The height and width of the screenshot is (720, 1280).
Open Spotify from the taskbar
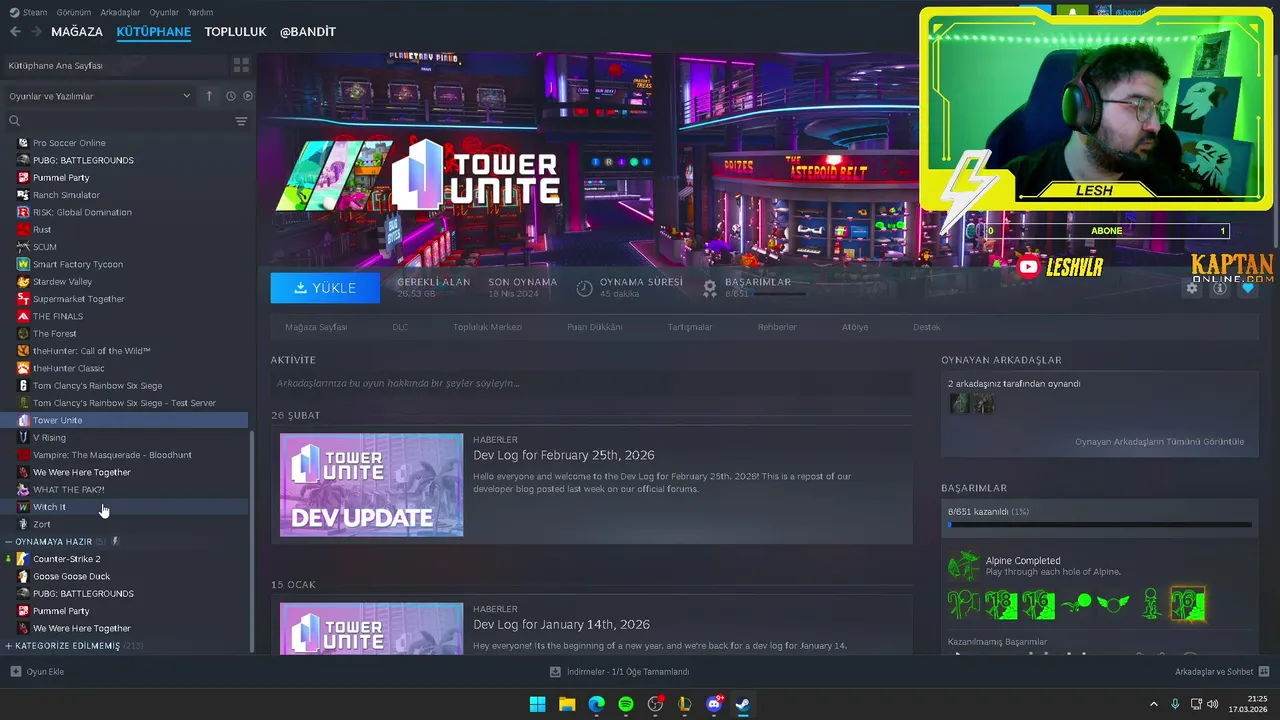[626, 704]
